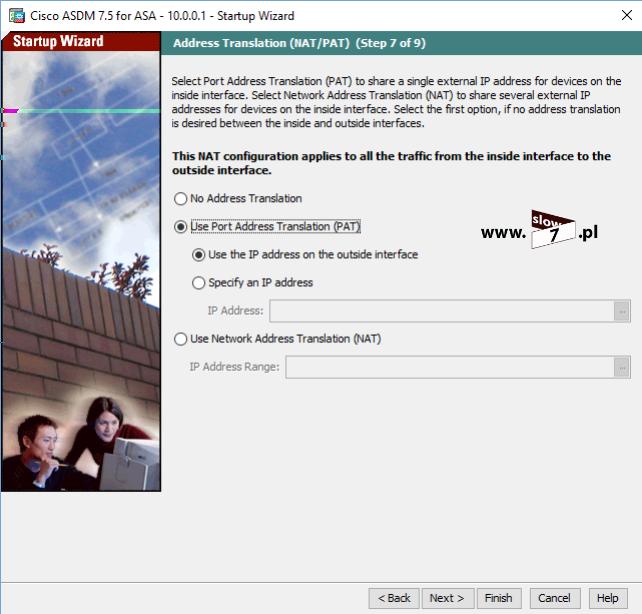Screen dimensions: 642x614
Task: Click the Finish button
Action: [x=499, y=598]
